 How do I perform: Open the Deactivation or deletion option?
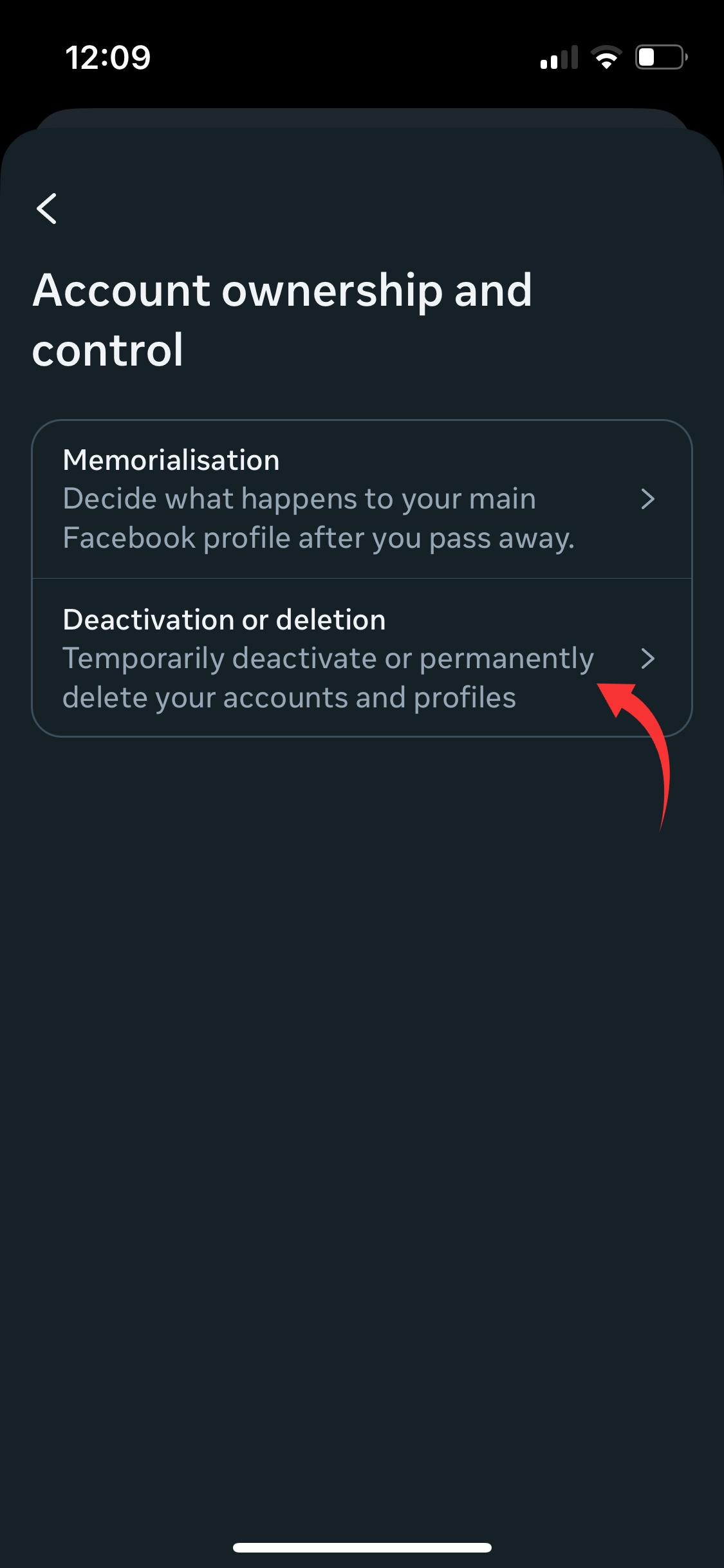click(362, 658)
